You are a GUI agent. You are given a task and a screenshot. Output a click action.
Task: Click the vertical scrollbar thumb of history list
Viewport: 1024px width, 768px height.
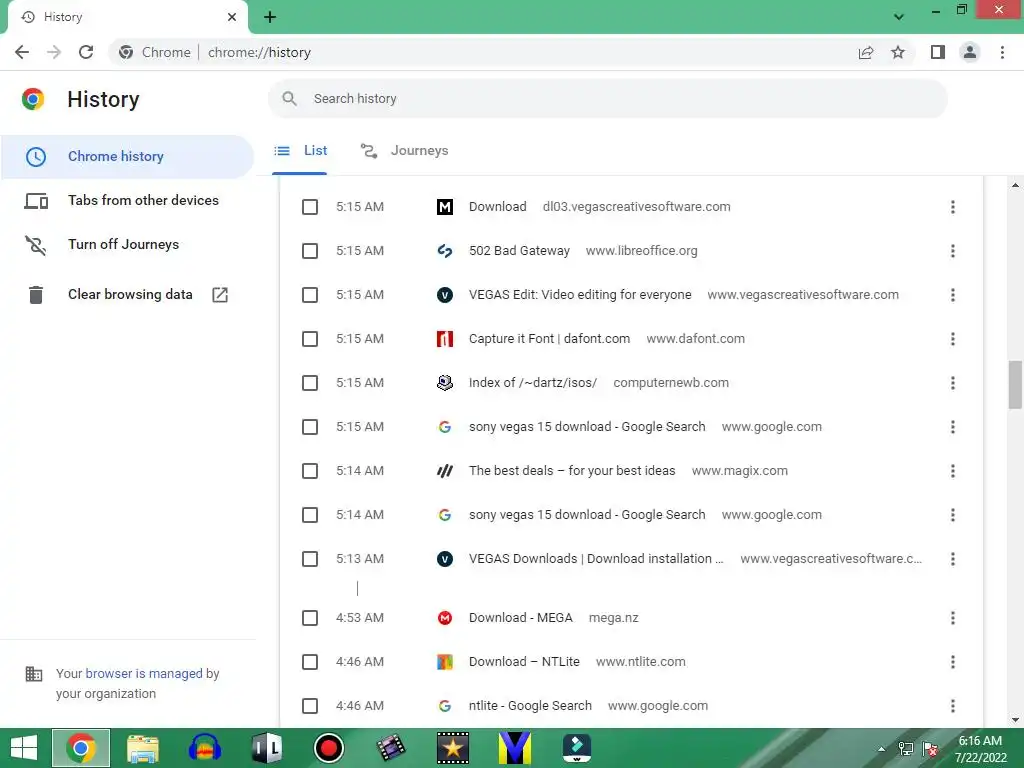1015,385
